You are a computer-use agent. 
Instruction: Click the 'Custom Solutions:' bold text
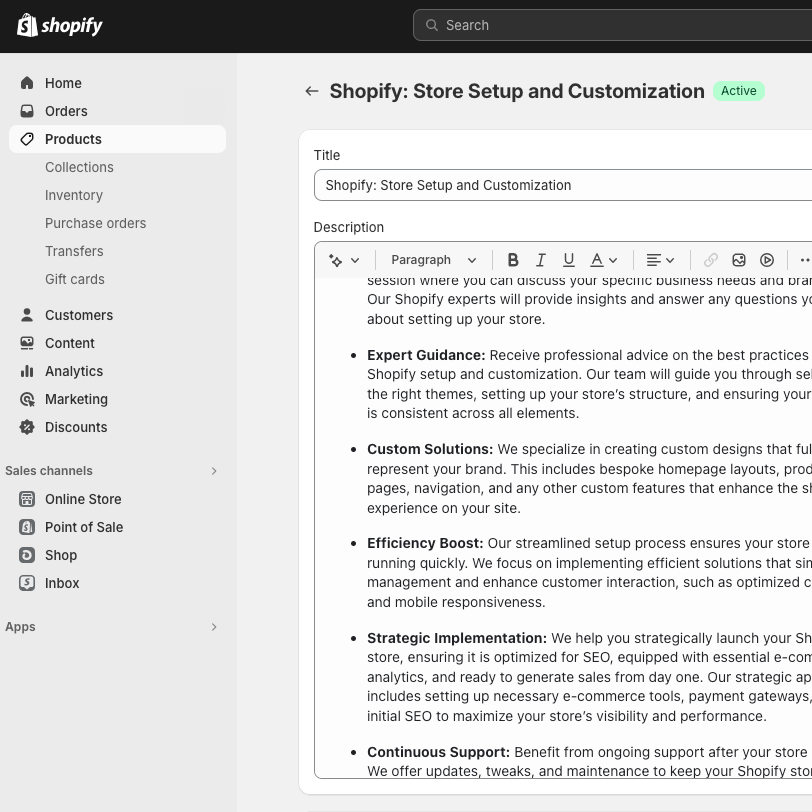(430, 449)
